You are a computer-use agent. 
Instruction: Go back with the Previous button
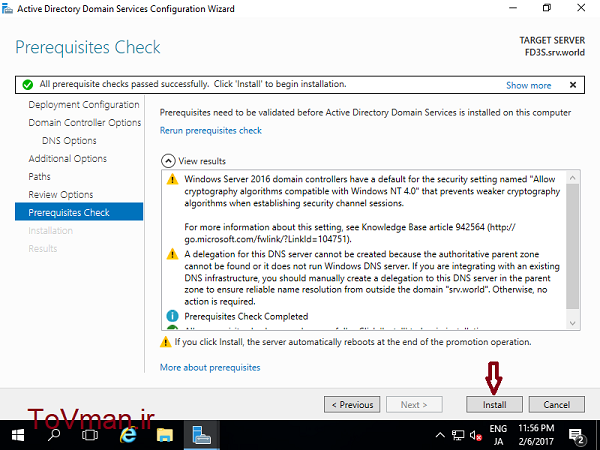[x=352, y=404]
